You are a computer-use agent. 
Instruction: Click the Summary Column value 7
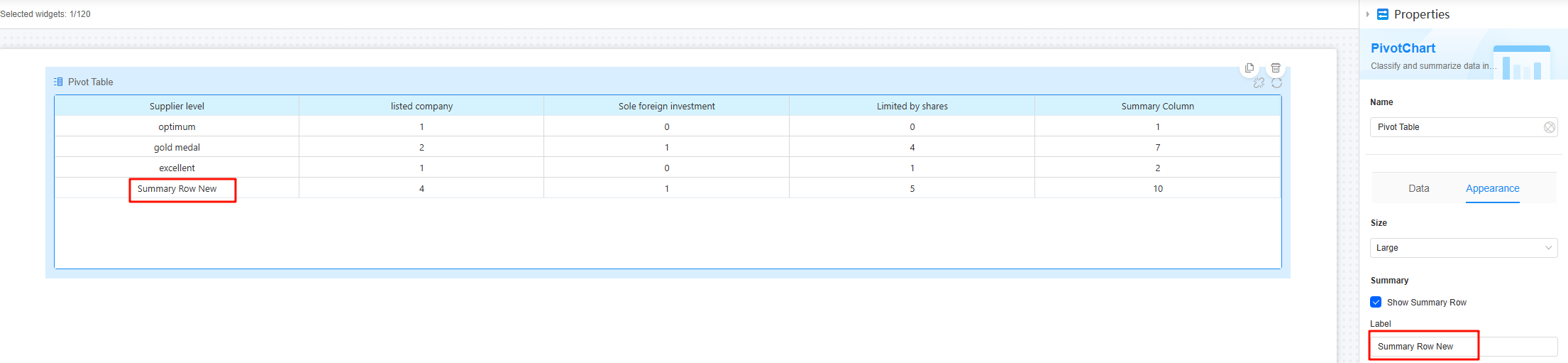pyautogui.click(x=1157, y=147)
